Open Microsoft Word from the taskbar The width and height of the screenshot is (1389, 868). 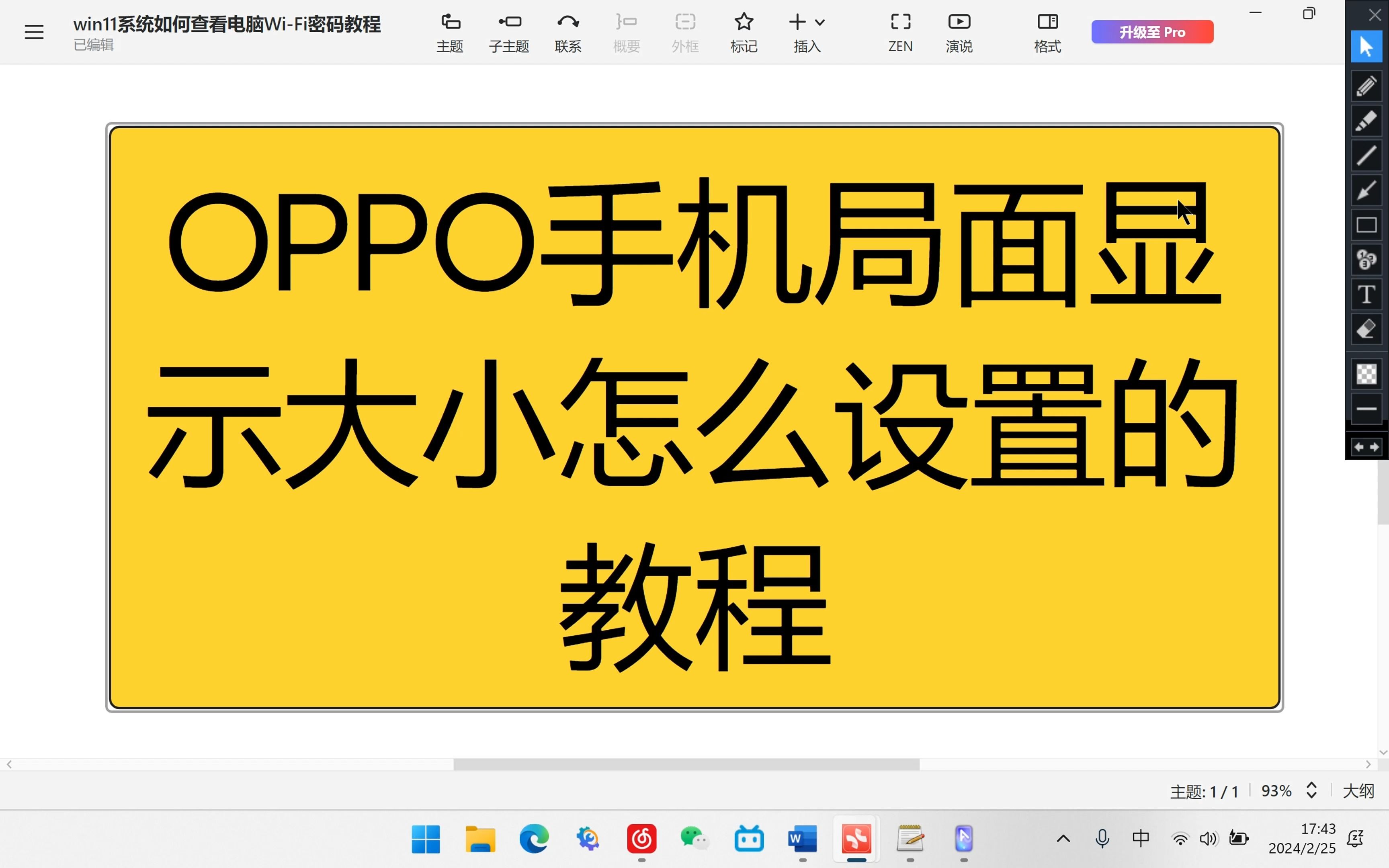[802, 839]
